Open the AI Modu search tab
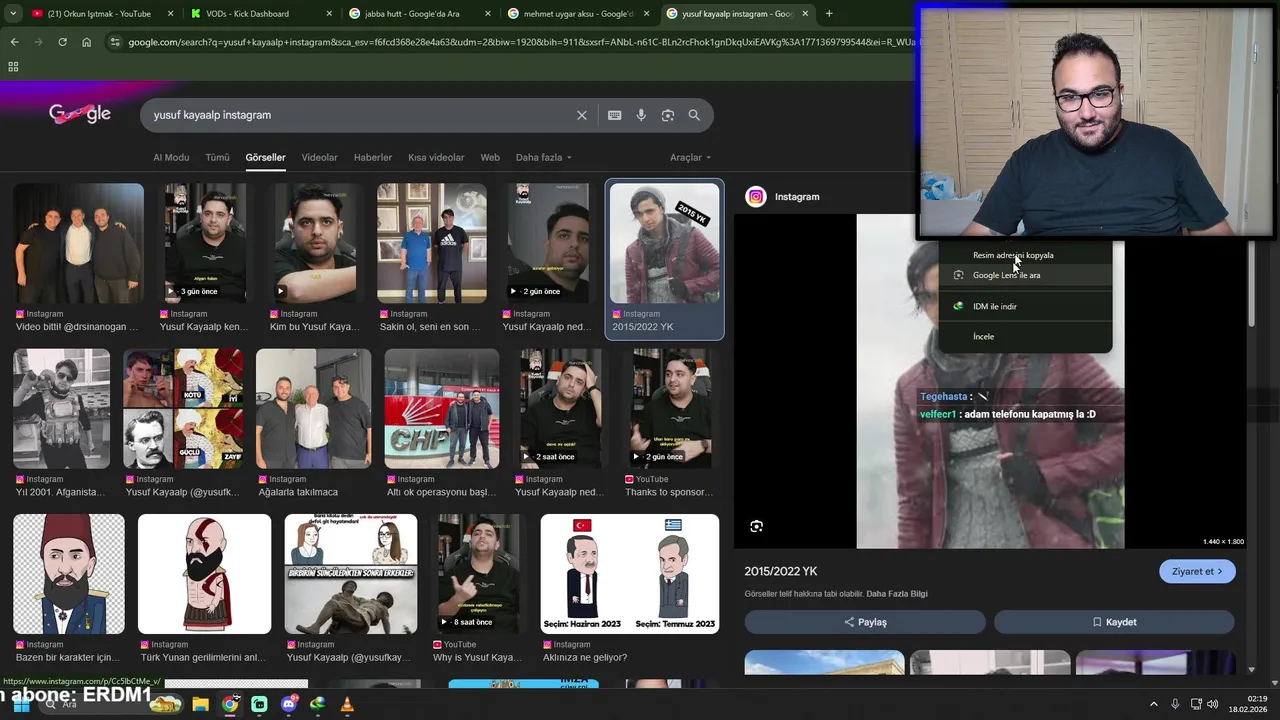Screen dimensions: 1280x720 [x=171, y=157]
